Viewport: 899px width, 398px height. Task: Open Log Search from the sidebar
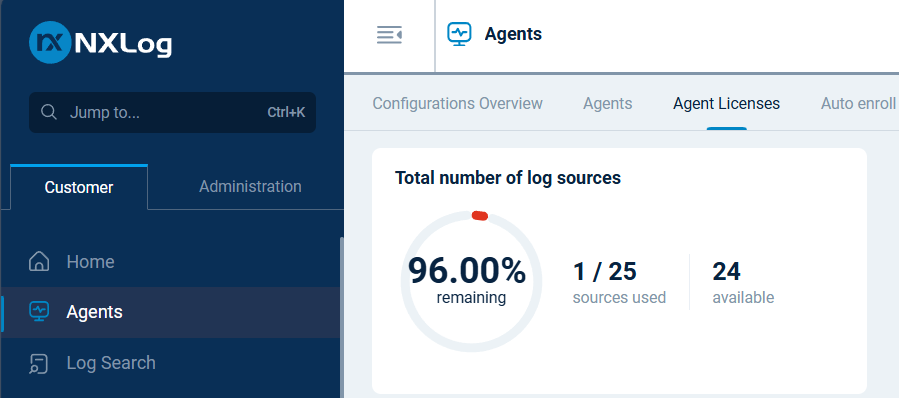[171, 363]
